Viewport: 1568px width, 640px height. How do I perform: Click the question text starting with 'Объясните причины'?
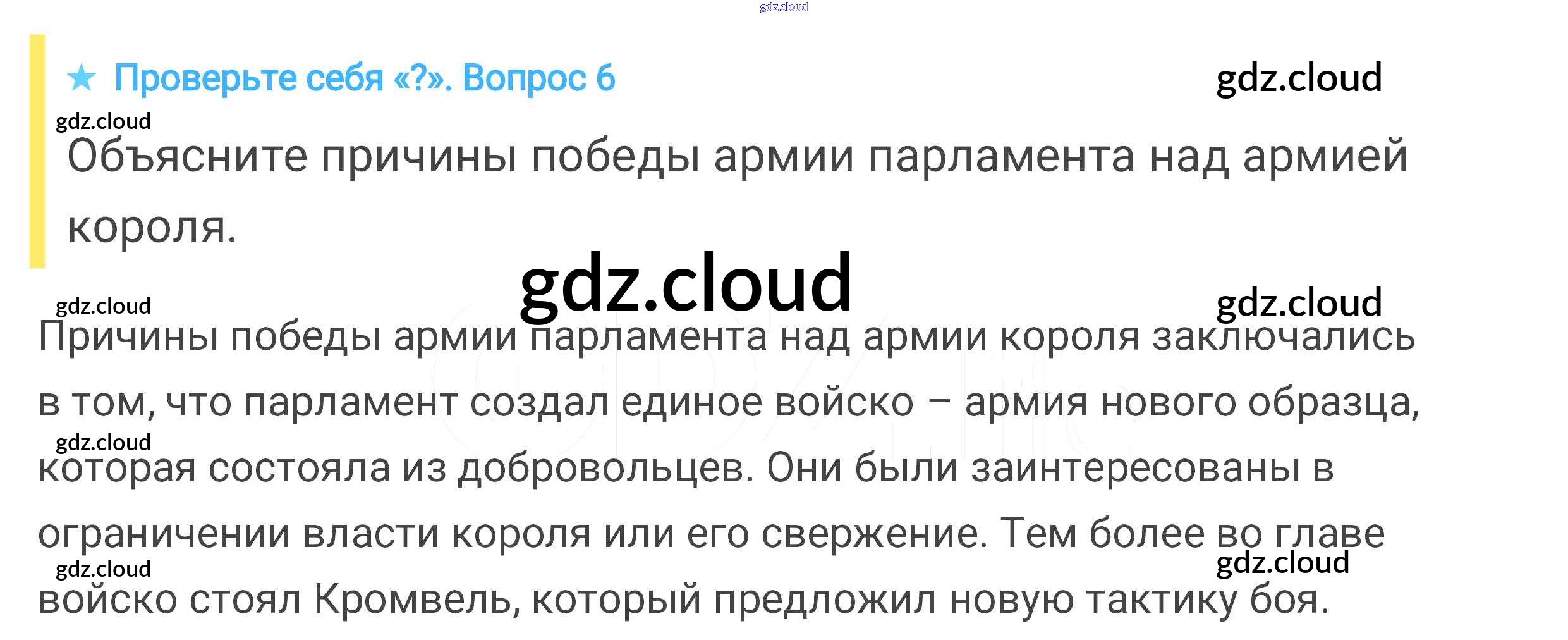[737, 156]
